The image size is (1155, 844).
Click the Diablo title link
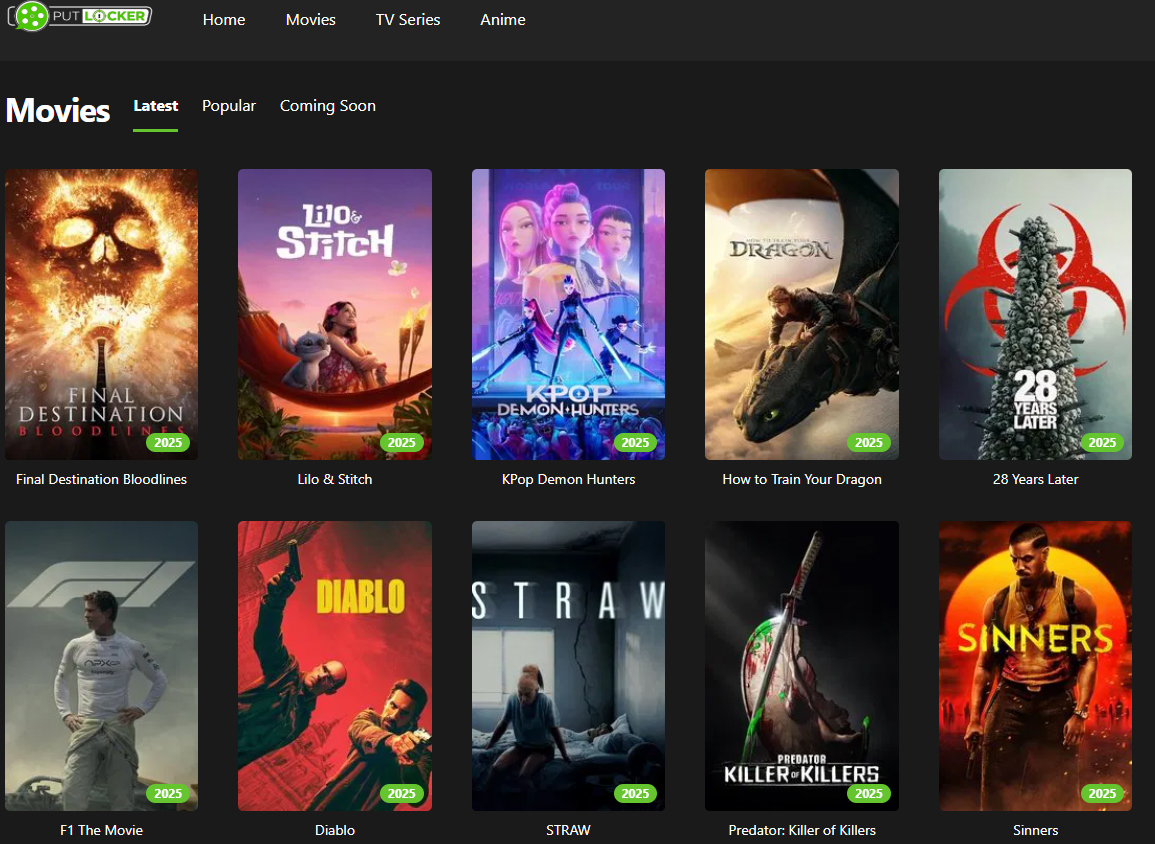point(335,830)
